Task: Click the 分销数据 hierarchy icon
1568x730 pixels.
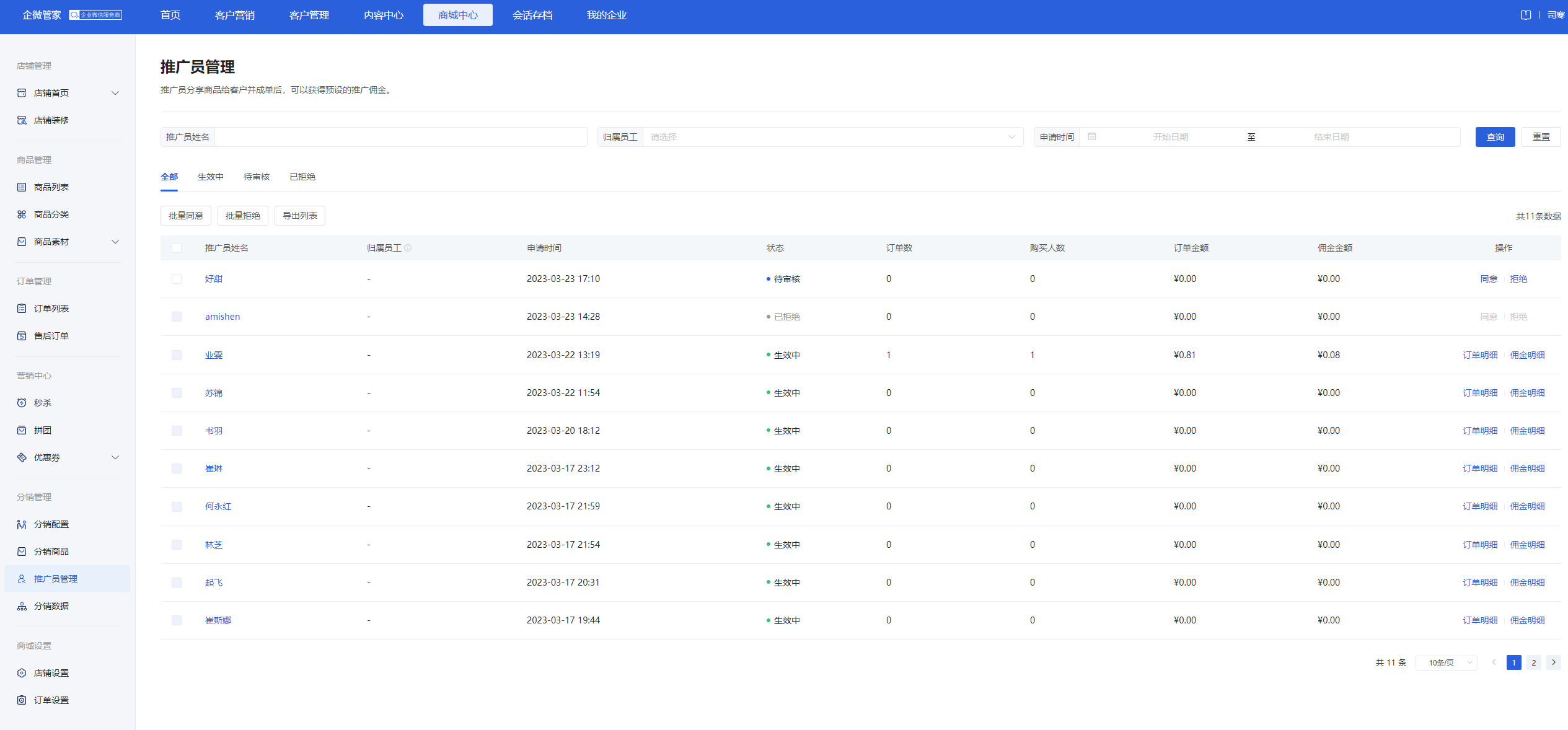Action: point(22,606)
